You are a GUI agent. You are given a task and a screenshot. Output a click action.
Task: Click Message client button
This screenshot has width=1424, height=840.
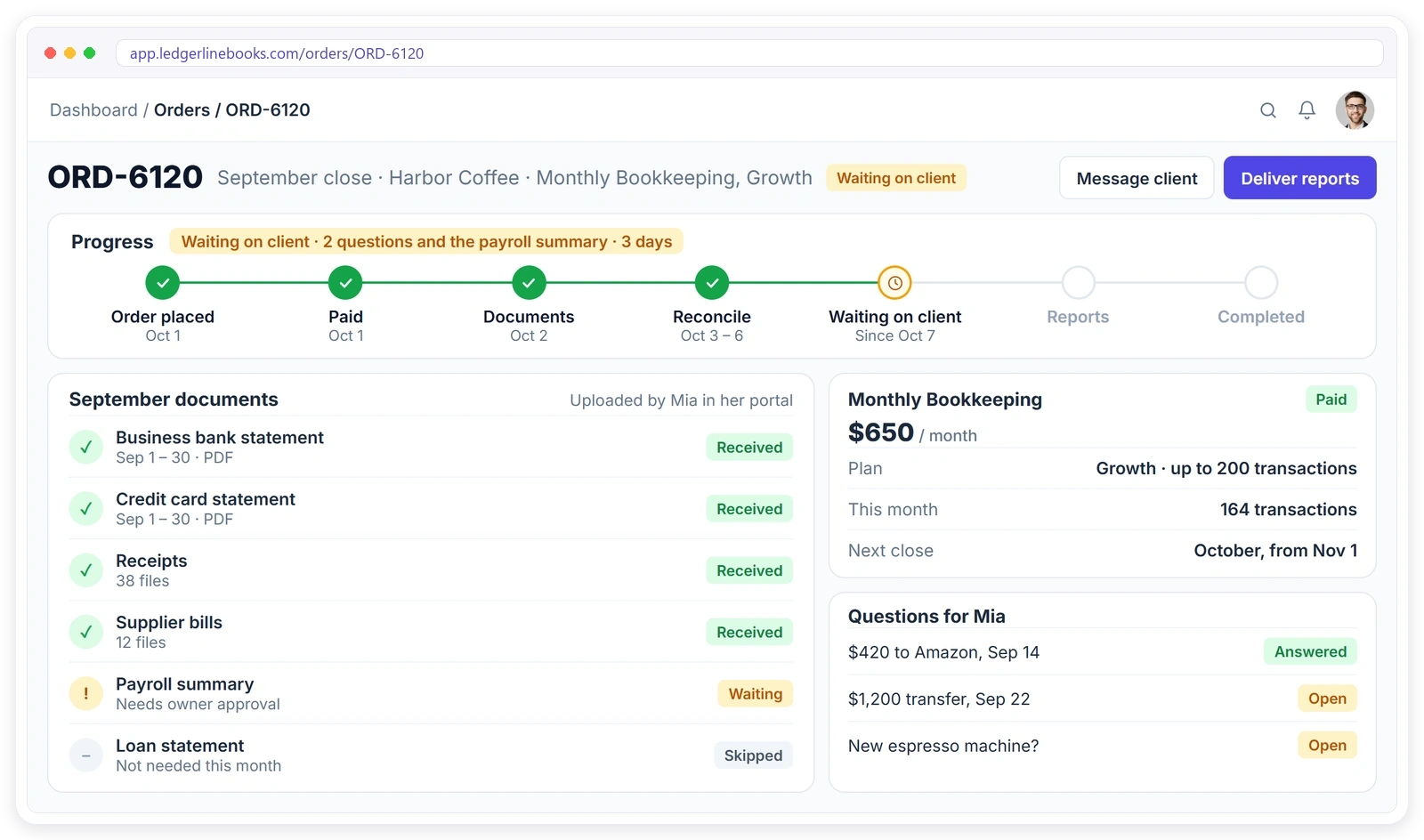[1137, 178]
